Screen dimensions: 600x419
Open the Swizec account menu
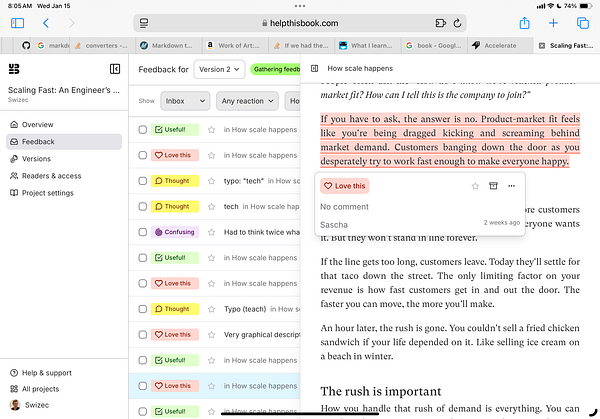click(30, 405)
